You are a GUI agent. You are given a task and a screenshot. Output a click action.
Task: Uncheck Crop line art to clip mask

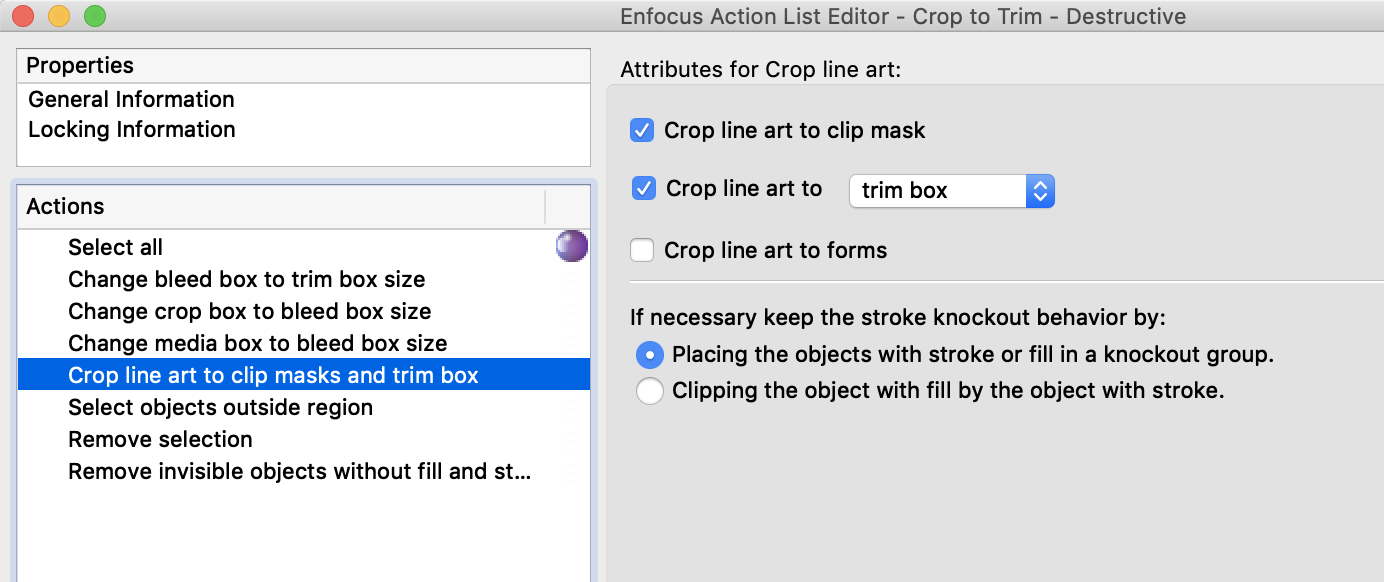click(642, 130)
